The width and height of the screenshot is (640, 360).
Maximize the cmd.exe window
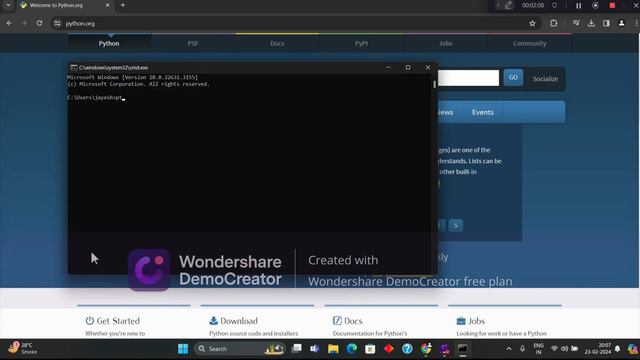pyautogui.click(x=408, y=67)
